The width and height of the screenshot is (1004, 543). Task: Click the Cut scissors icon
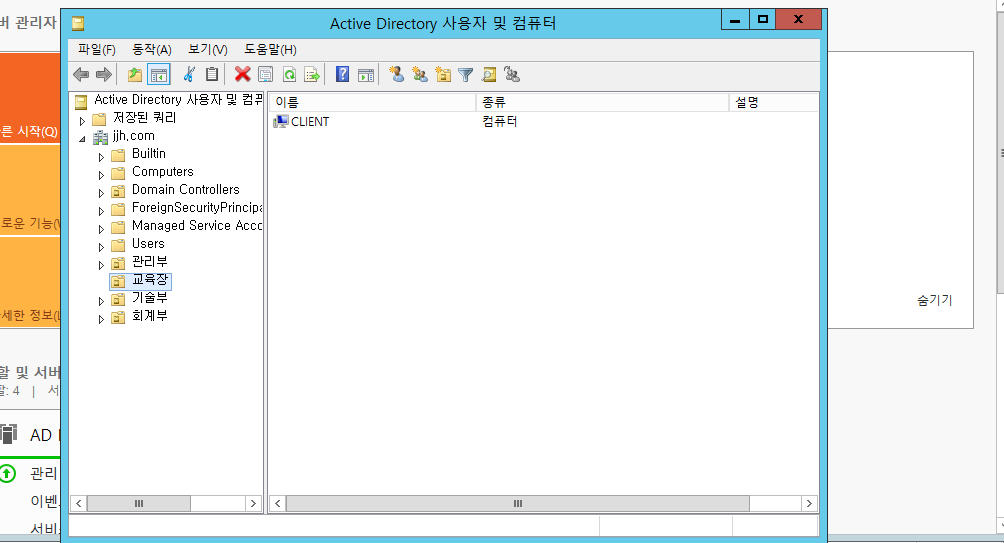coord(189,75)
